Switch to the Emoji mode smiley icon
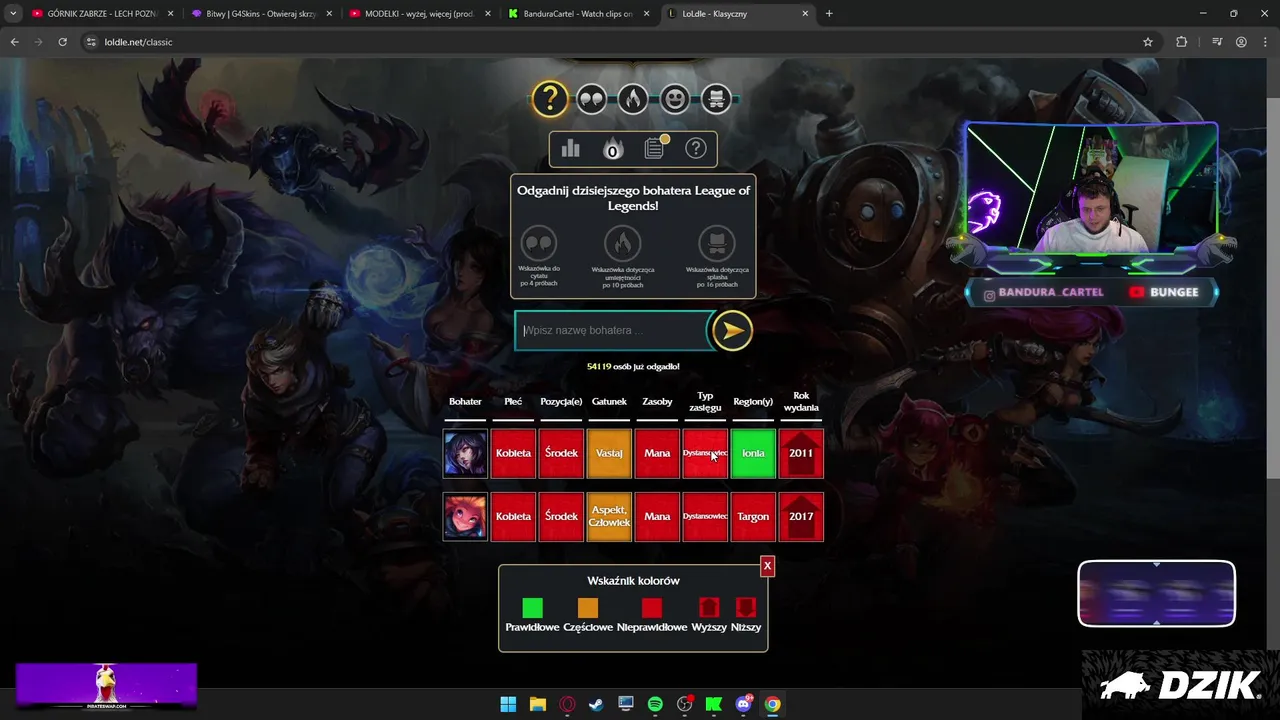Viewport: 1280px width, 720px height. tap(675, 99)
